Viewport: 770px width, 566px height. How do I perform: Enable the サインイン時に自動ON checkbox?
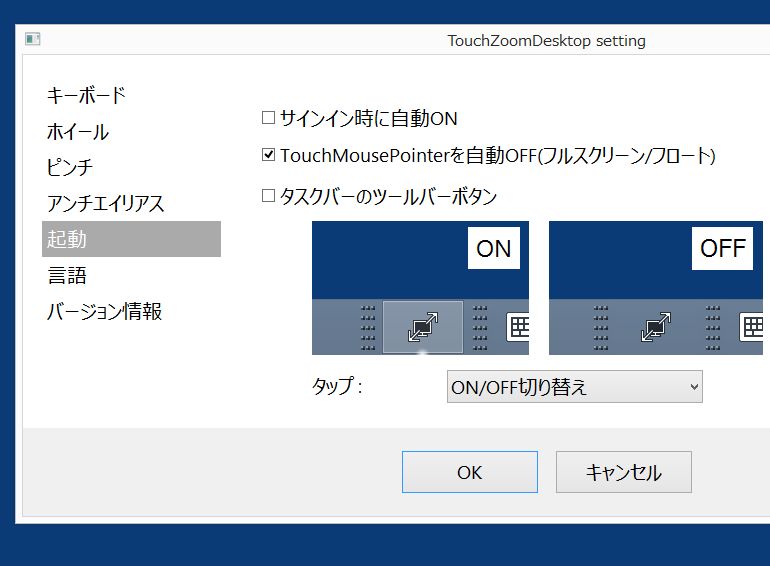[x=268, y=118]
